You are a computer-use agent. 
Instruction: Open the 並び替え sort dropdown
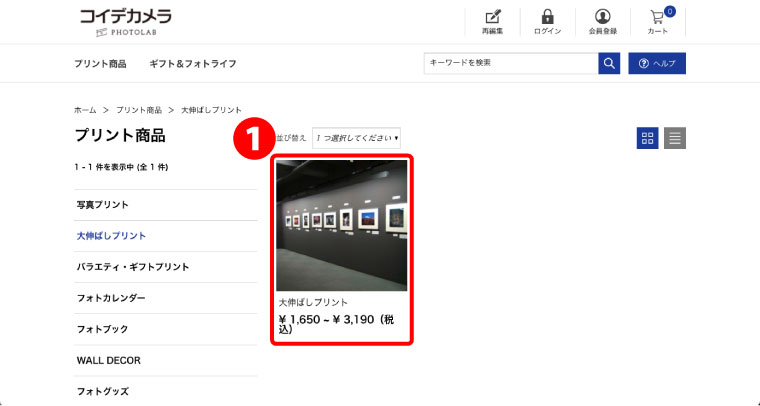[356, 138]
